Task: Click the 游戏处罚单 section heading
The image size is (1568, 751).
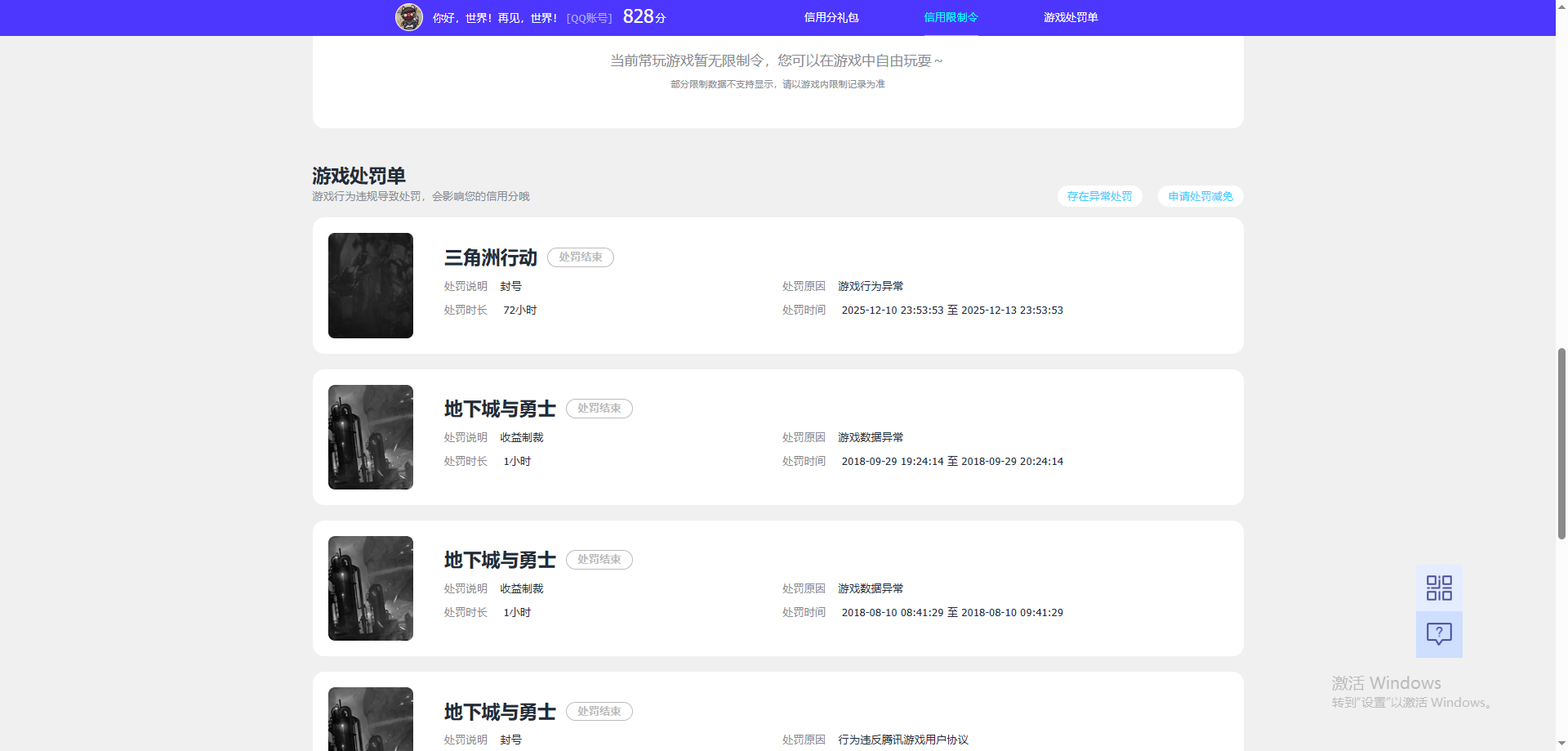Action: tap(359, 176)
